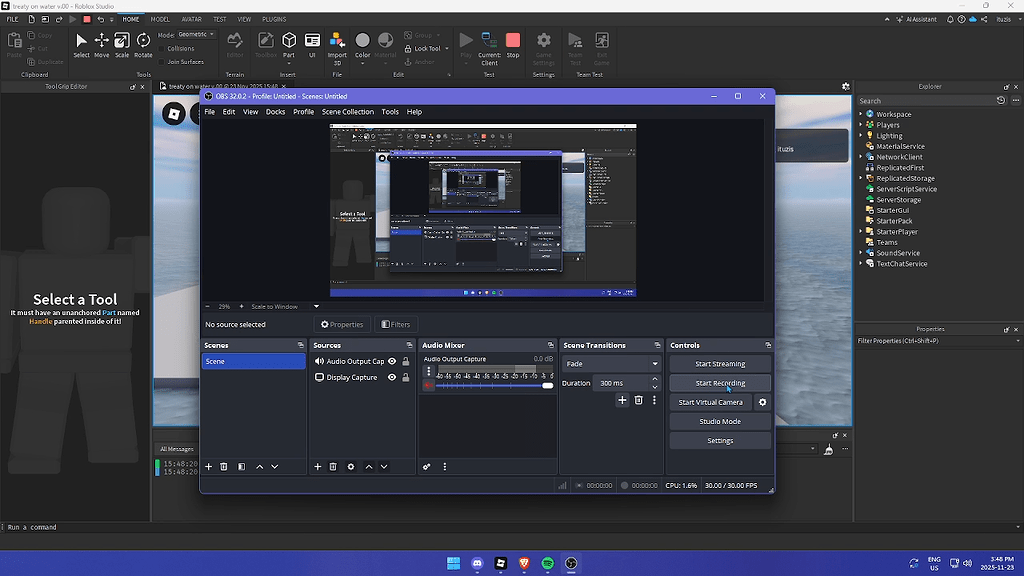Image resolution: width=1024 pixels, height=576 pixels.
Task: Select the Move tool in Roblox Studio
Action: 101,46
